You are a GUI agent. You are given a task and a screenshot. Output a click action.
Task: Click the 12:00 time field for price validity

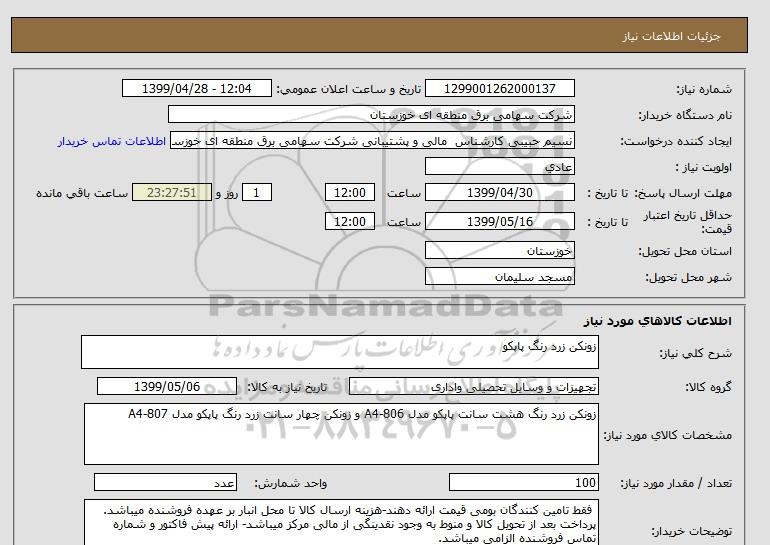(x=354, y=221)
